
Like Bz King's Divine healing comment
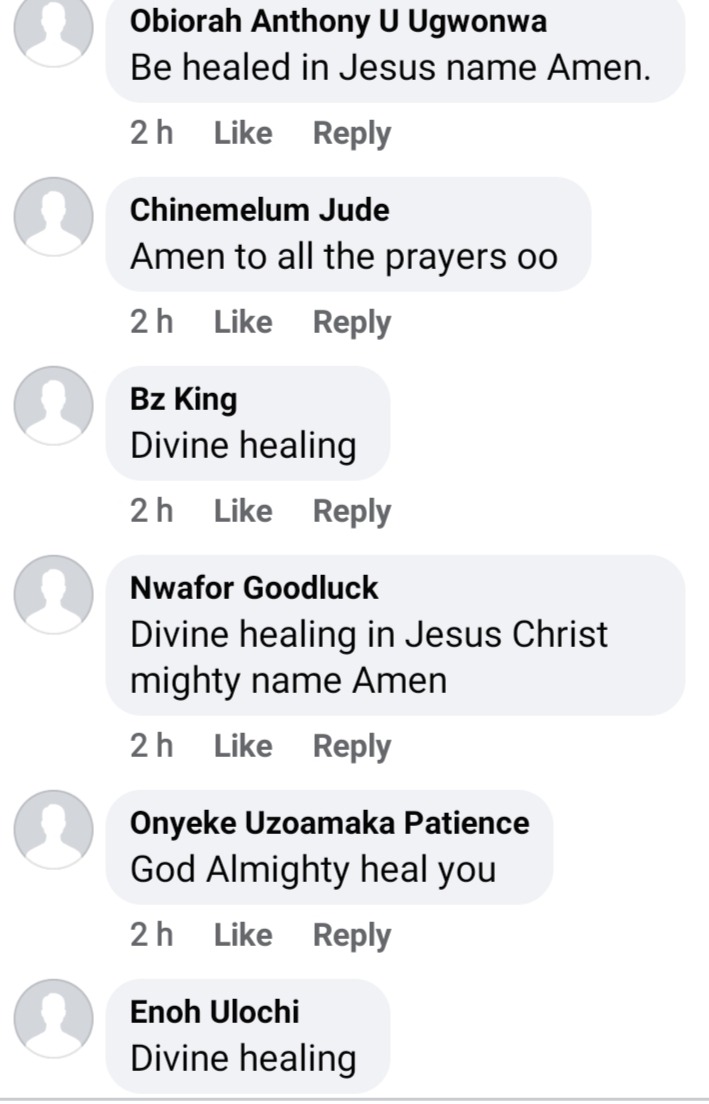click(x=243, y=511)
